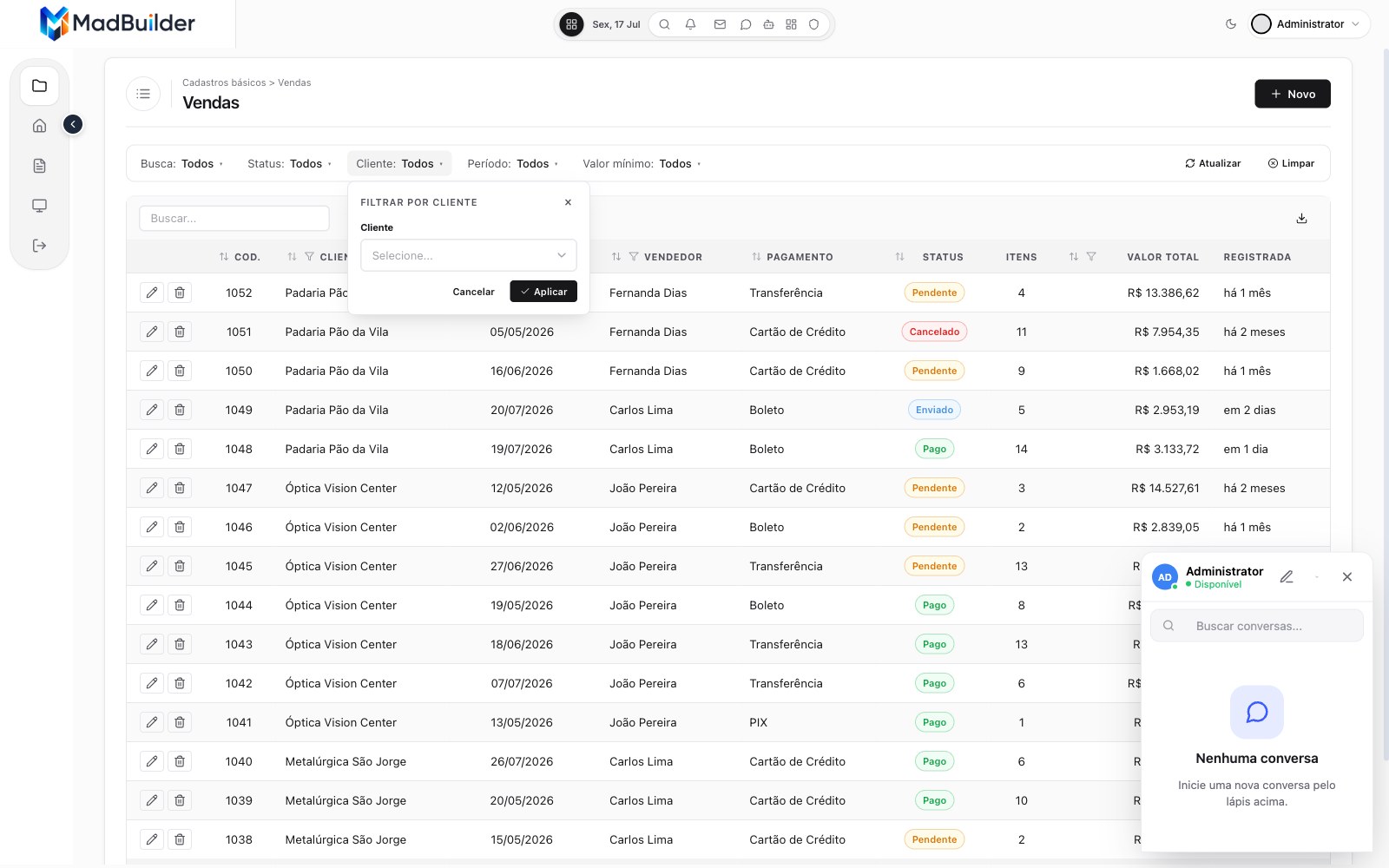Click the download export icon above the table
1389x868 pixels.
(1301, 219)
